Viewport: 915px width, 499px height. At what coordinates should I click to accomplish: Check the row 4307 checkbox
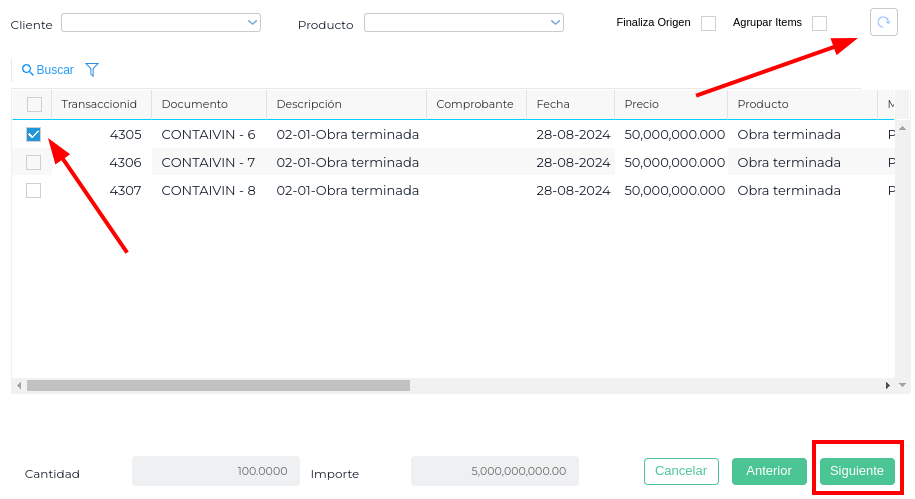tap(34, 190)
